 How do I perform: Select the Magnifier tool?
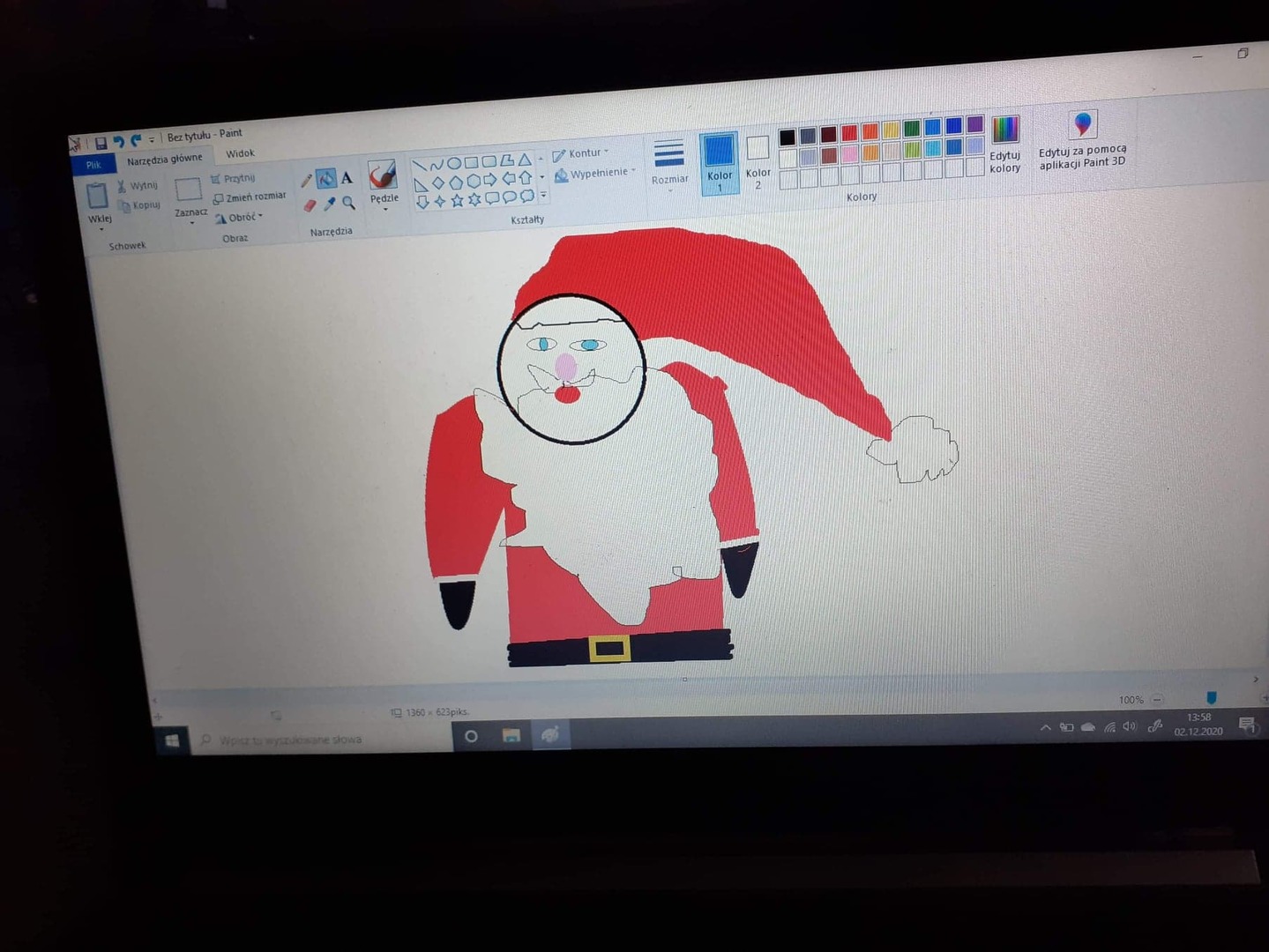[349, 202]
